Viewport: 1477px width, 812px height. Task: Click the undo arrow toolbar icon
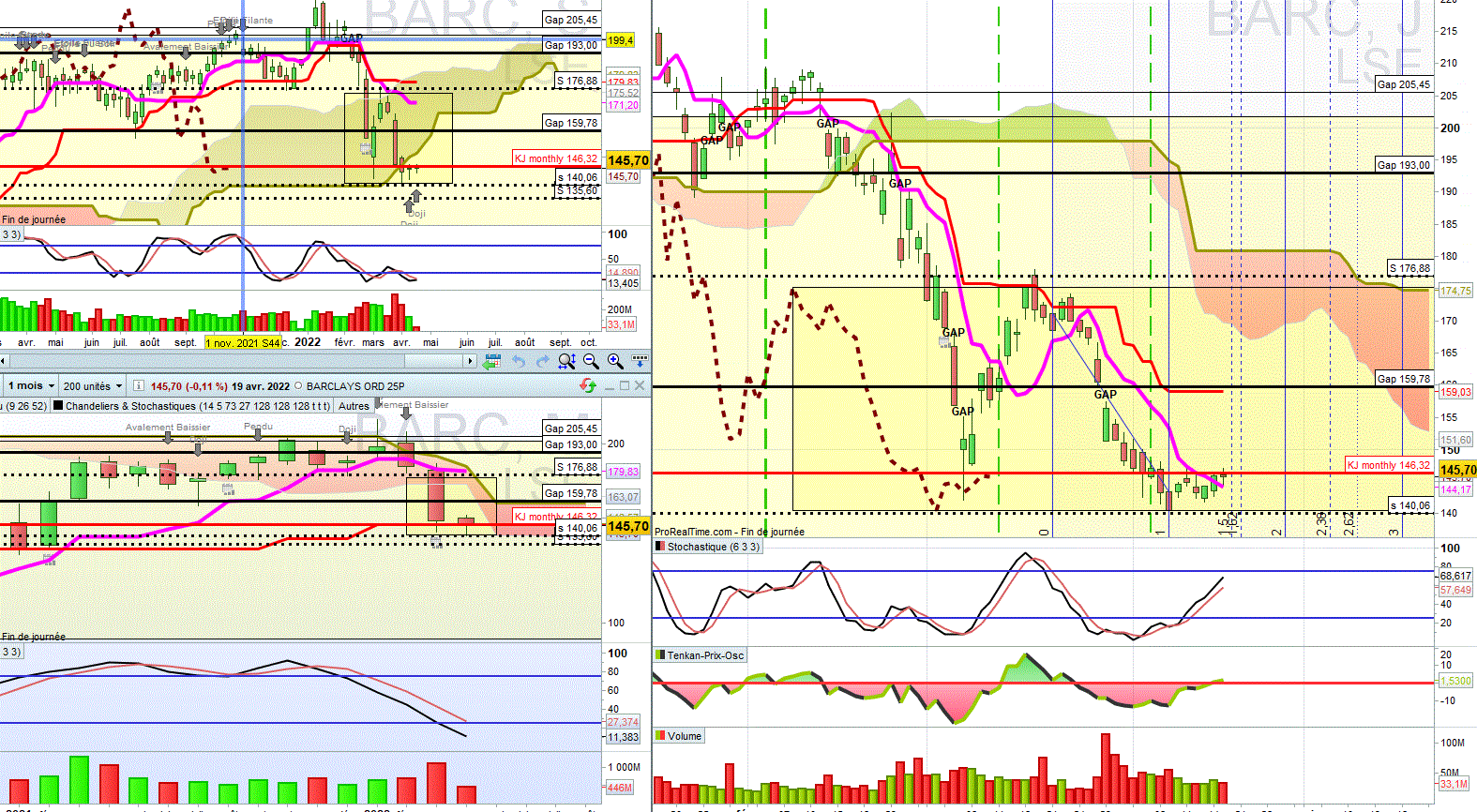tap(518, 361)
